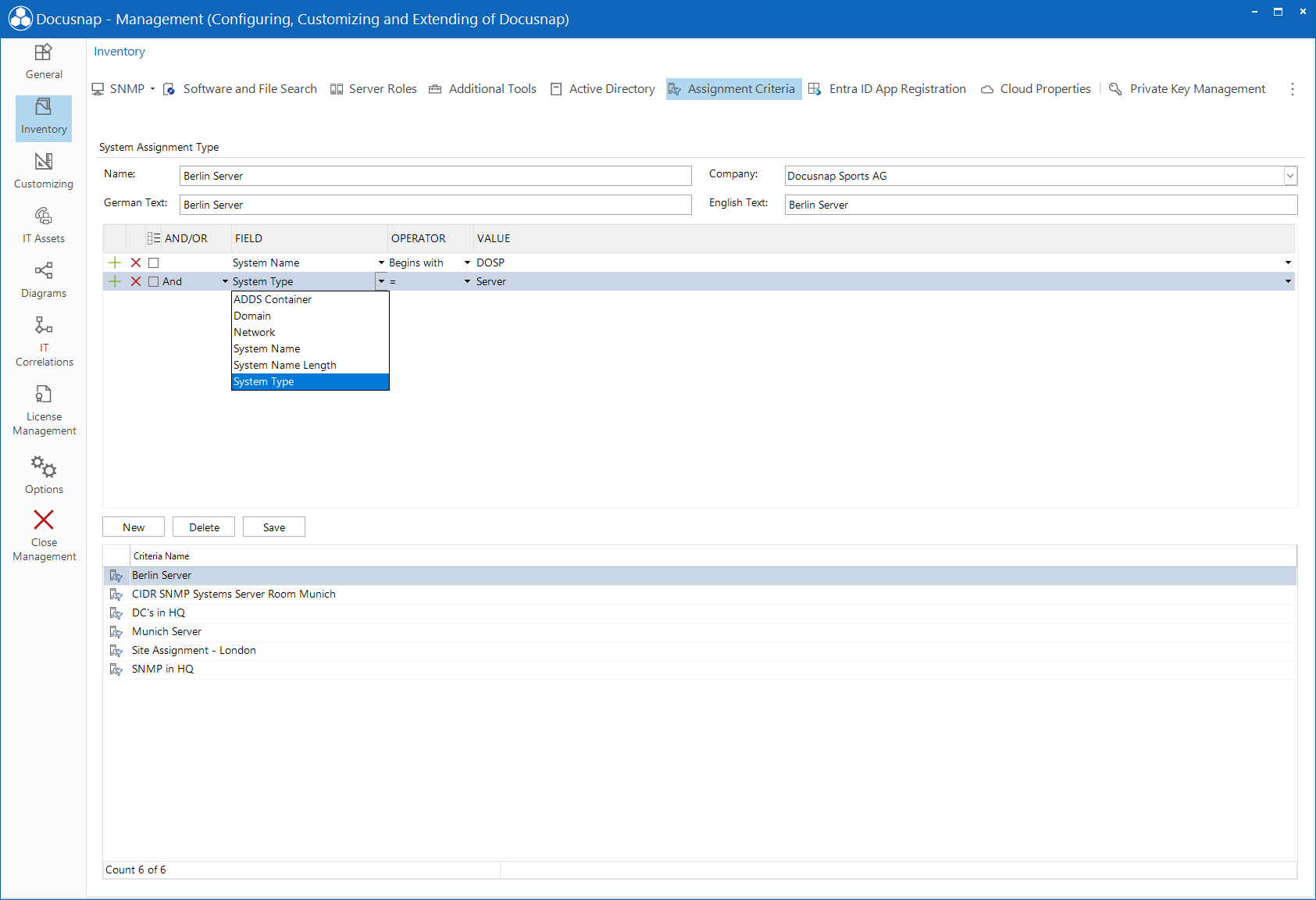Click the toolbar overflow three-dots icon

(x=1293, y=89)
